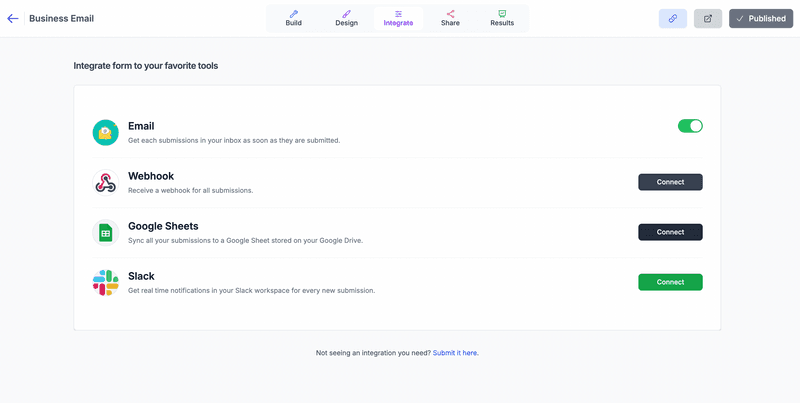Viewport: 800px width, 403px height.
Task: Click the Published status button
Action: (761, 18)
